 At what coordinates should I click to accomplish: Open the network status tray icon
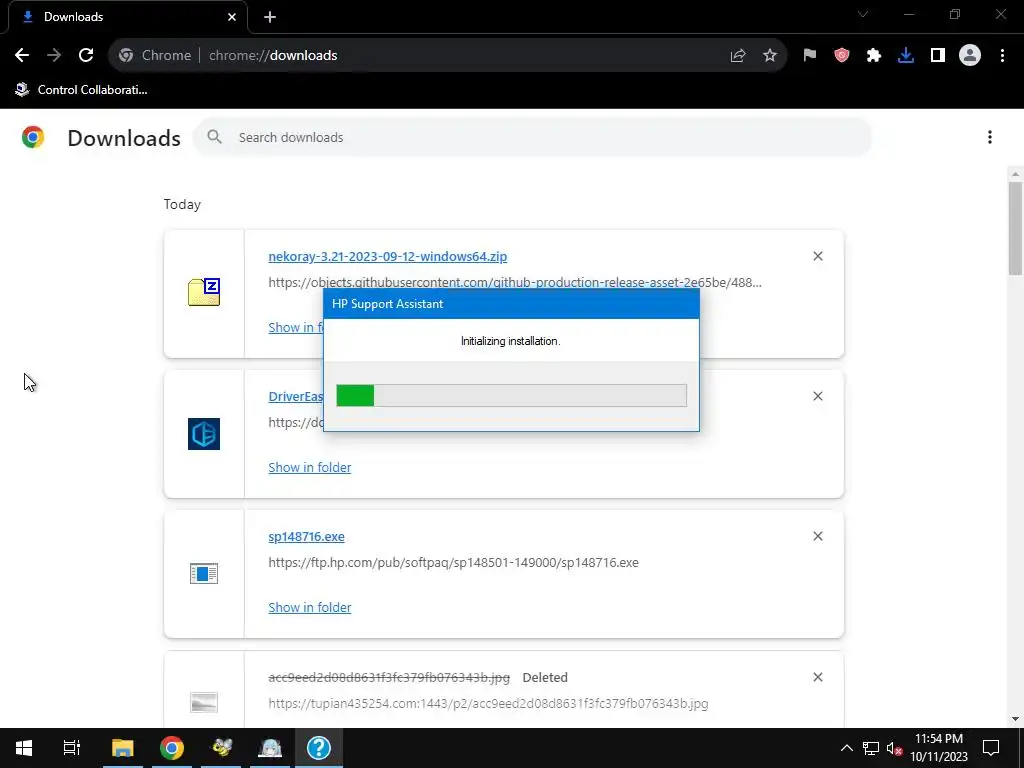[x=871, y=748]
